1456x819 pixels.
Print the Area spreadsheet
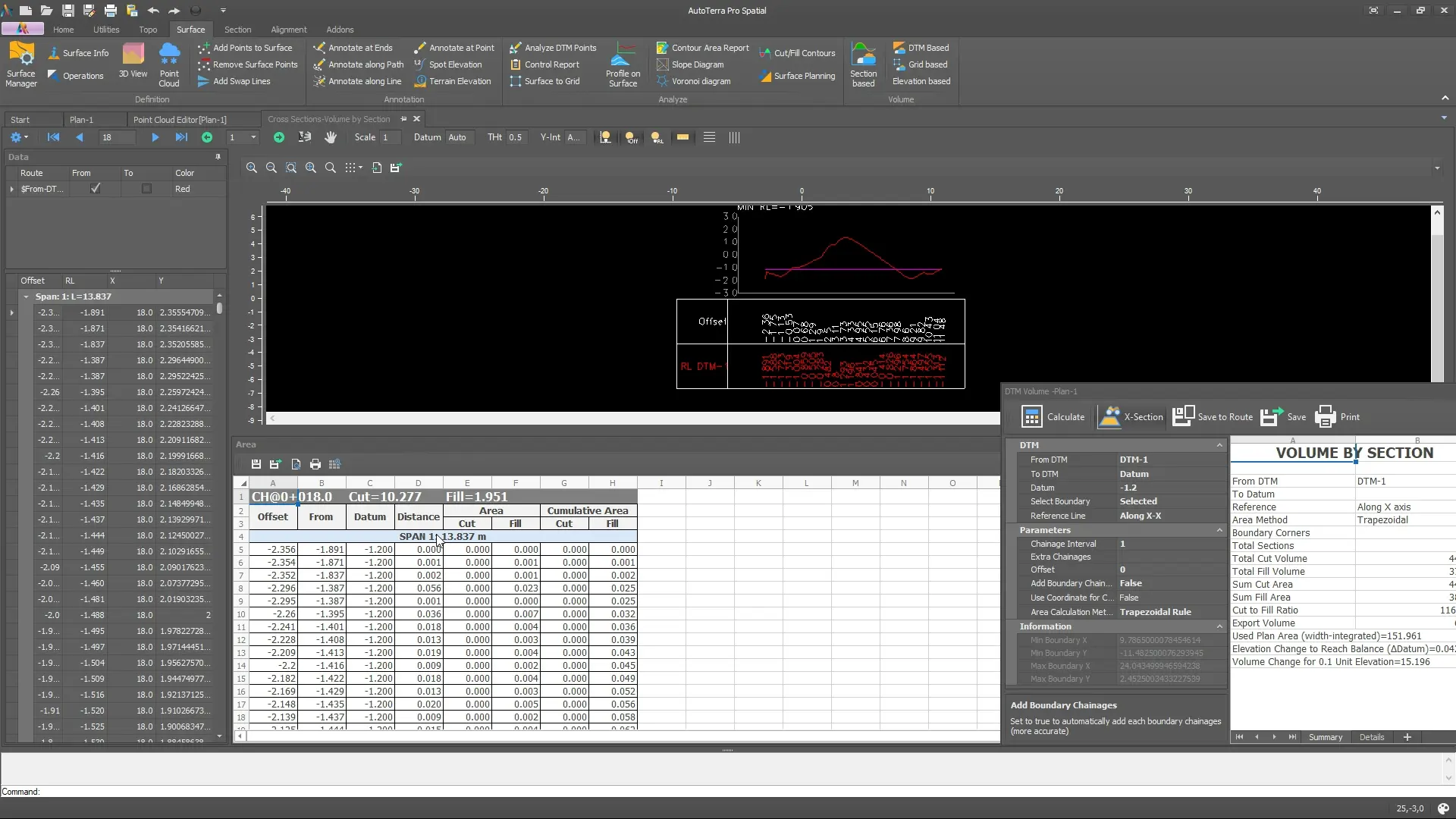tap(315, 464)
